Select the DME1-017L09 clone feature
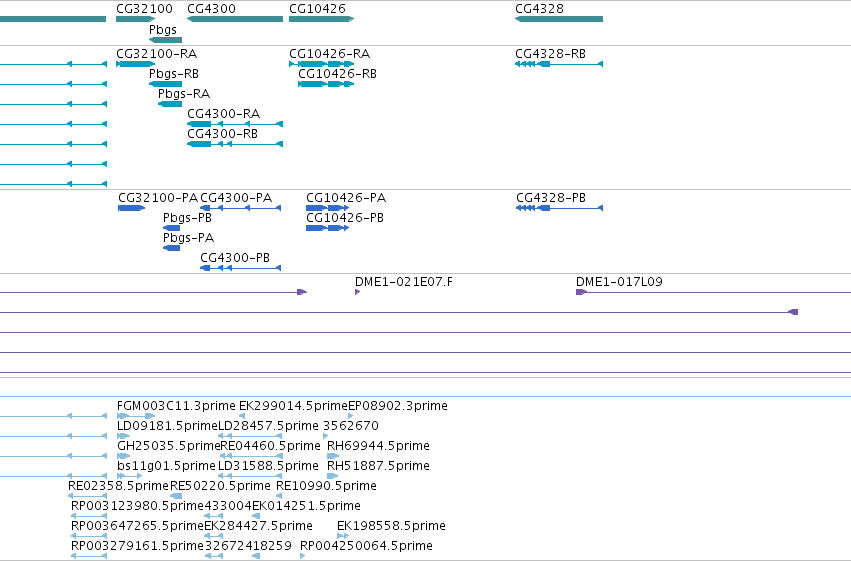This screenshot has height=561, width=851. click(713, 292)
